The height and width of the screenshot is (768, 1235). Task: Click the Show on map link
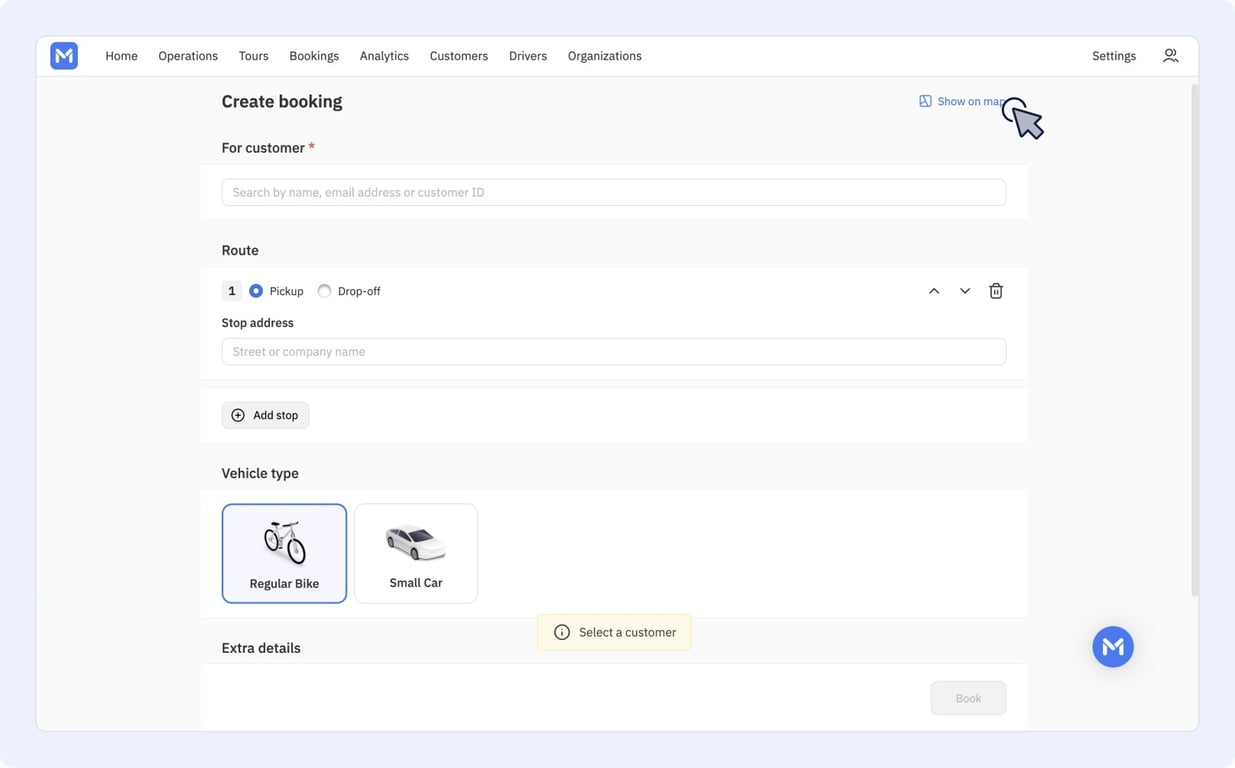[x=962, y=101]
